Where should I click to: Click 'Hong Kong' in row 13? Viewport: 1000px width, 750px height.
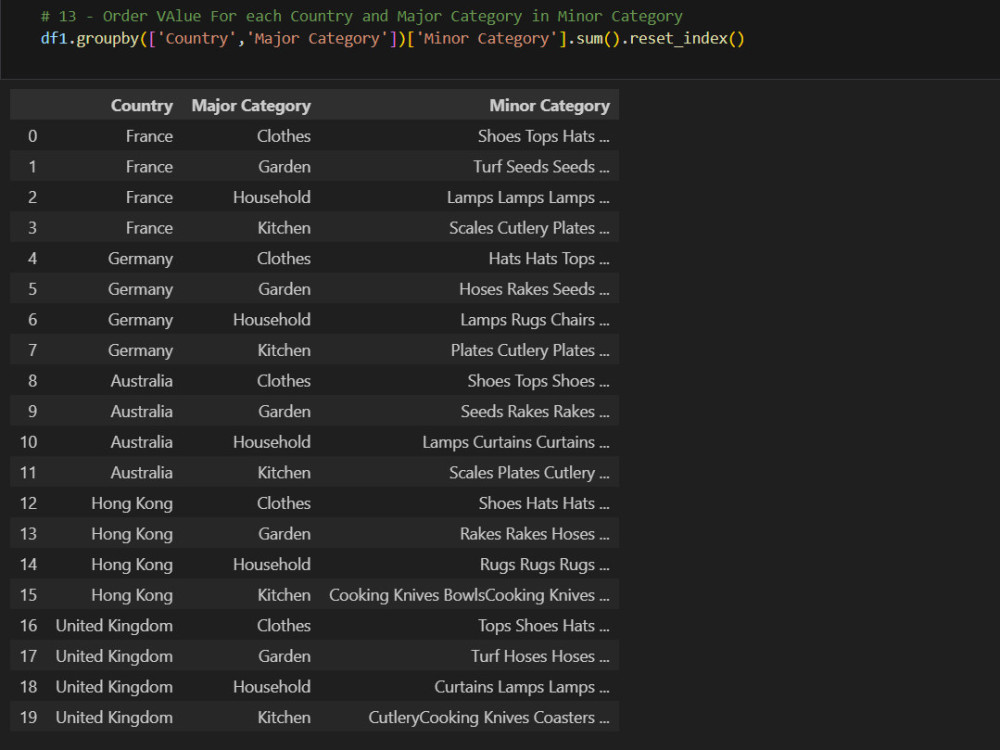point(132,534)
